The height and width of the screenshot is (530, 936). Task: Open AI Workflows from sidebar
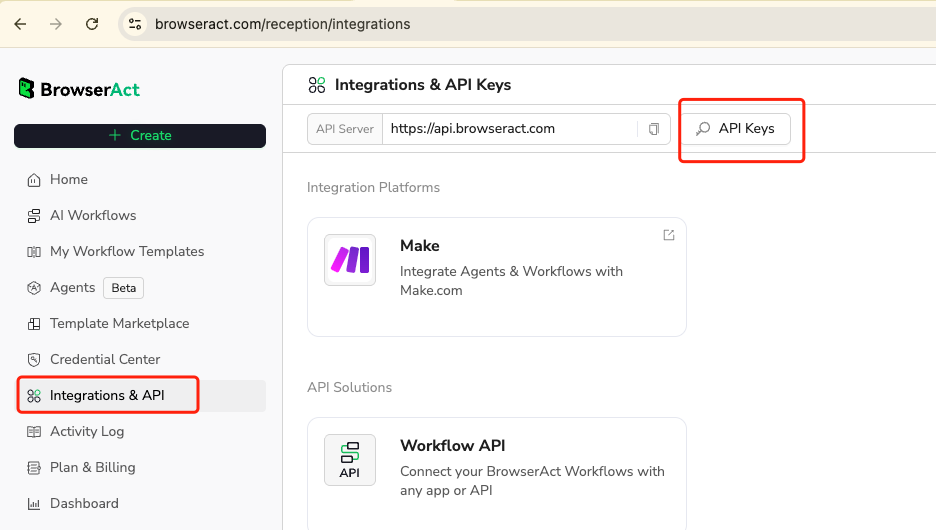pyautogui.click(x=93, y=216)
